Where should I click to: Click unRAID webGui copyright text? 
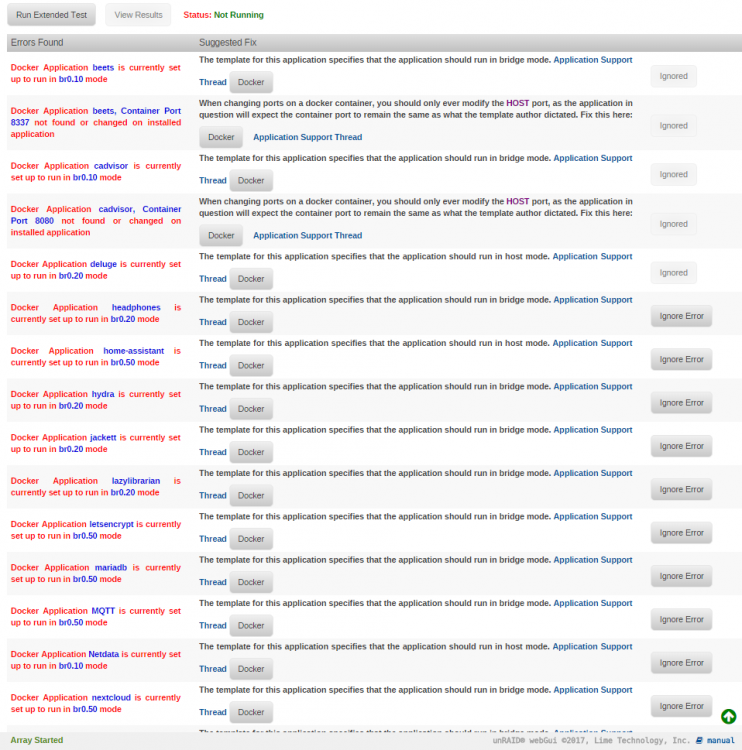591,740
